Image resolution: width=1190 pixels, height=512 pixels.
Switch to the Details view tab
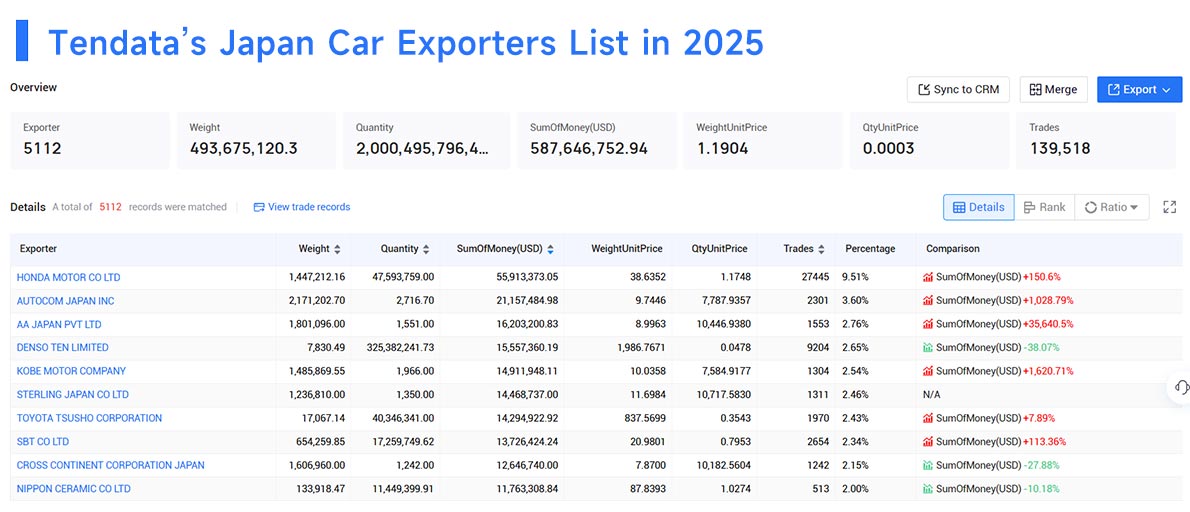coord(978,207)
